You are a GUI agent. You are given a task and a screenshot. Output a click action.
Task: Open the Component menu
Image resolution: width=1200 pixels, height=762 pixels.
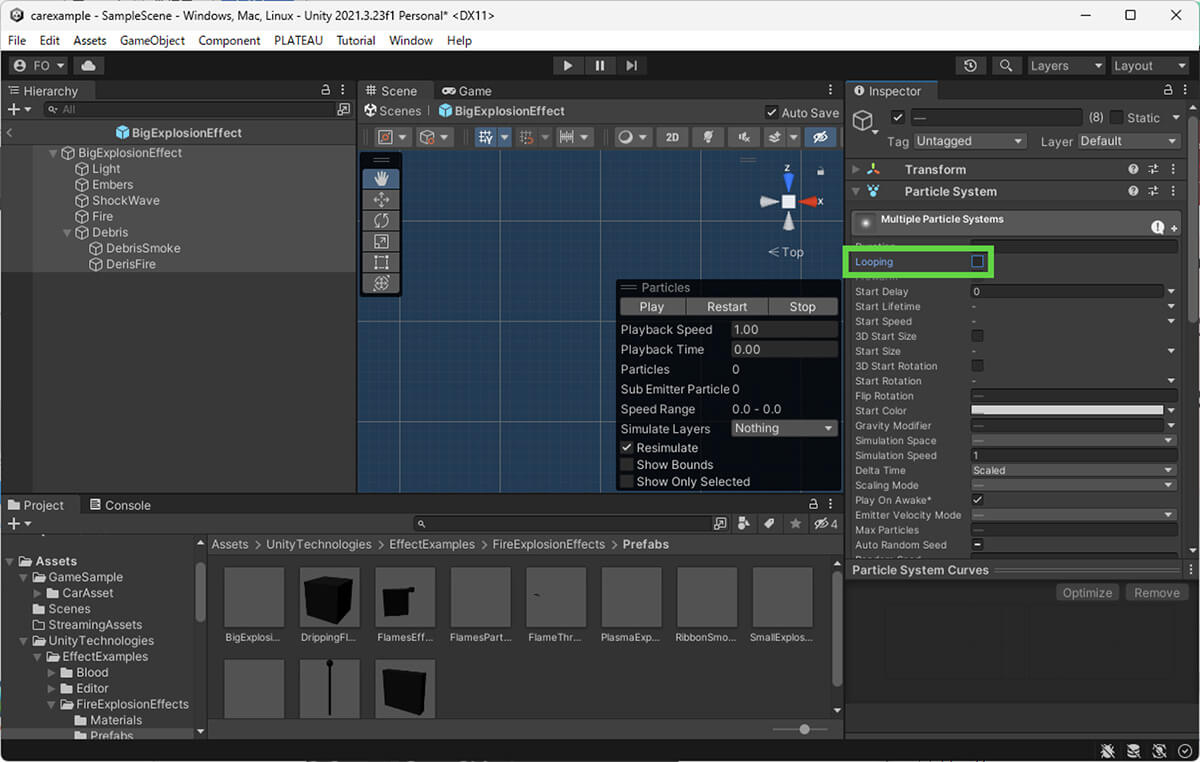coord(229,41)
